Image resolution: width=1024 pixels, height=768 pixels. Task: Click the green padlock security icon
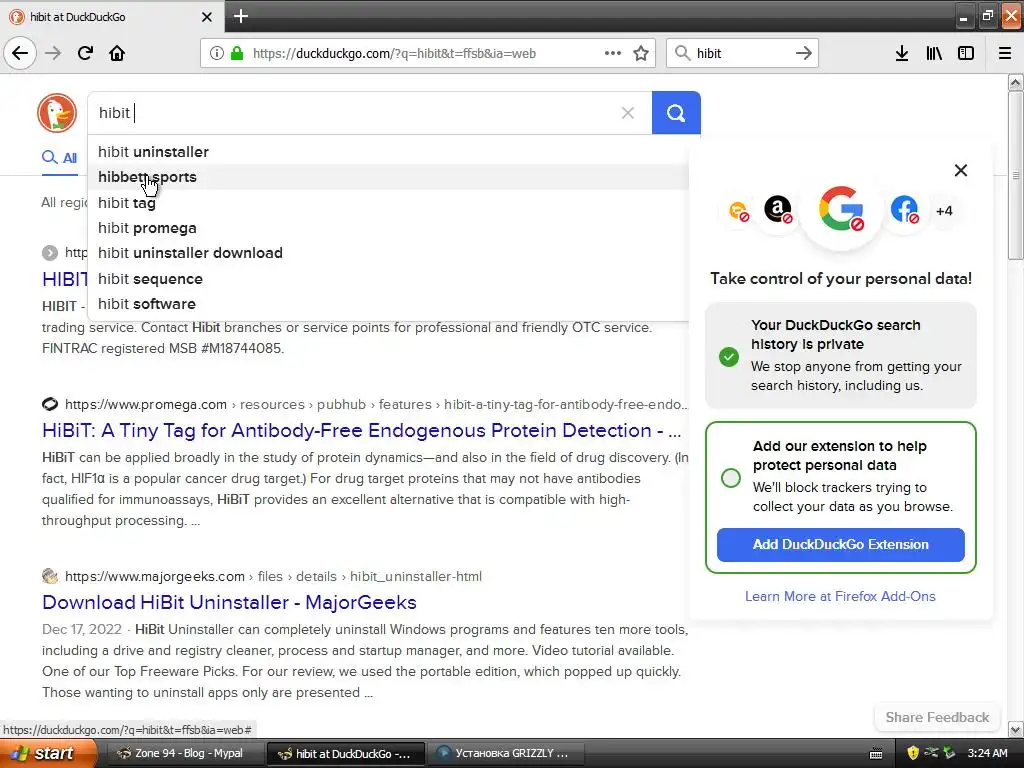pyautogui.click(x=237, y=53)
